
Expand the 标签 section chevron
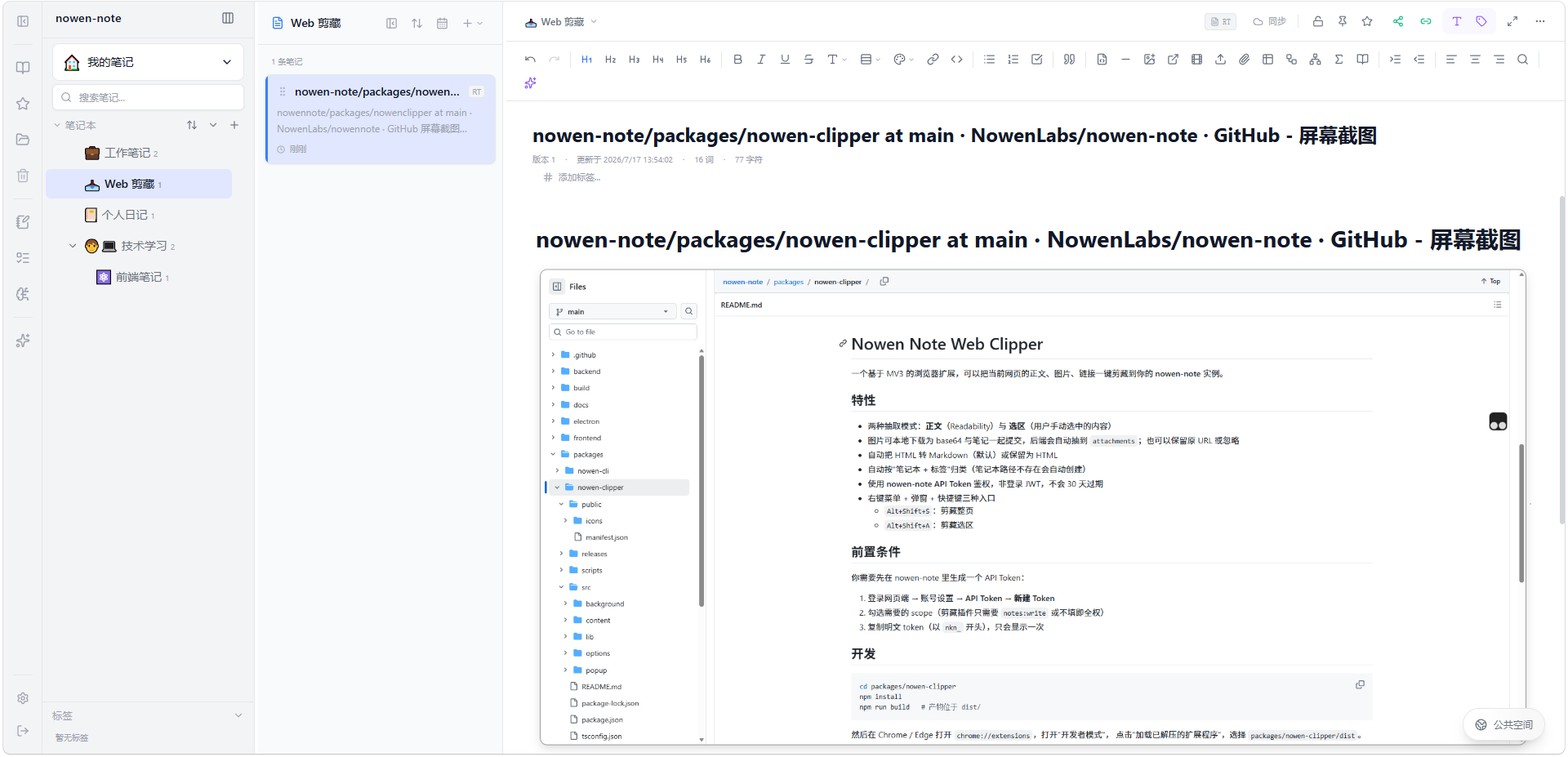238,715
